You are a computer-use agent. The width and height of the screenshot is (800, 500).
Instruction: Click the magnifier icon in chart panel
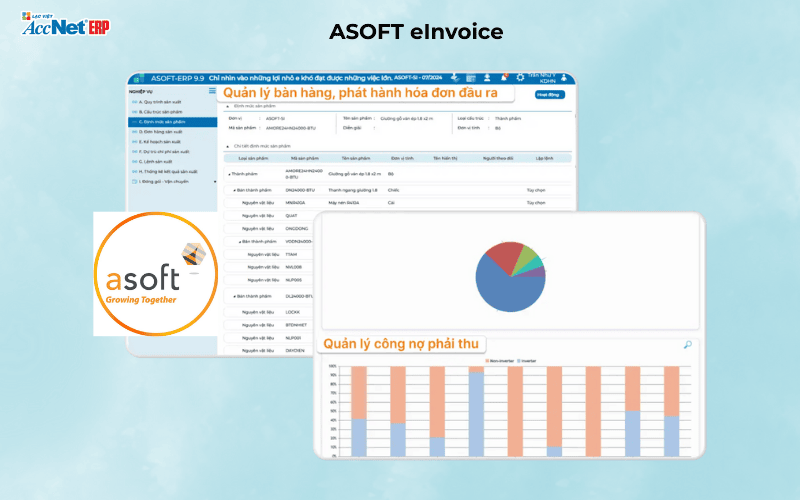click(x=688, y=345)
